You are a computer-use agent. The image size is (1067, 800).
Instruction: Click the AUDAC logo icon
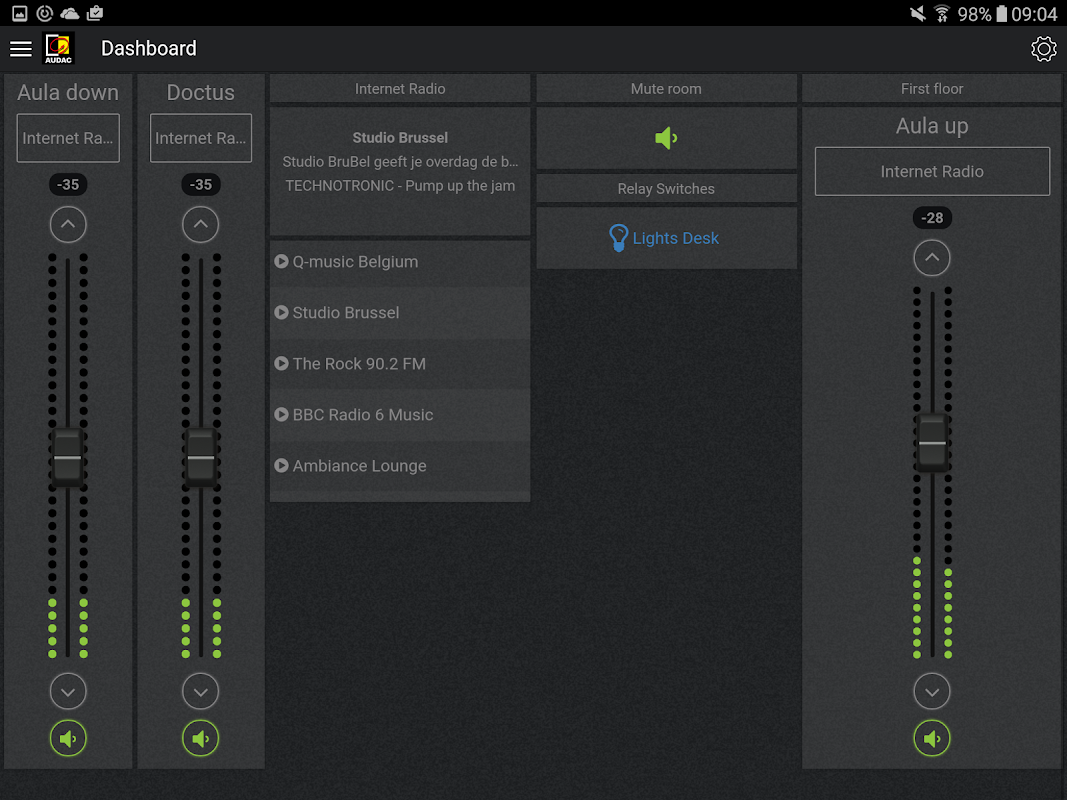click(59, 48)
